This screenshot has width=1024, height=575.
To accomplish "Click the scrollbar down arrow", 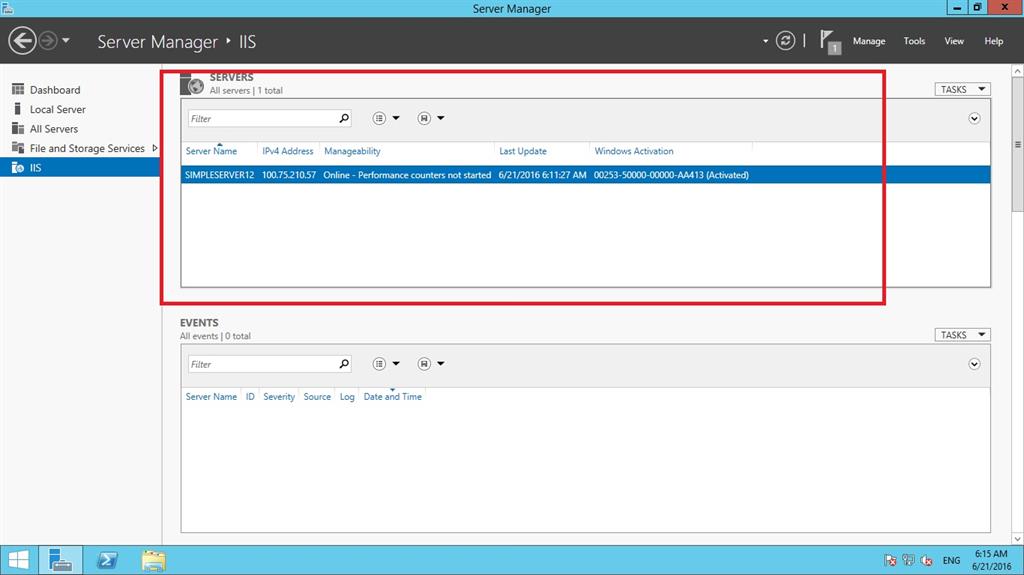I will [1017, 539].
